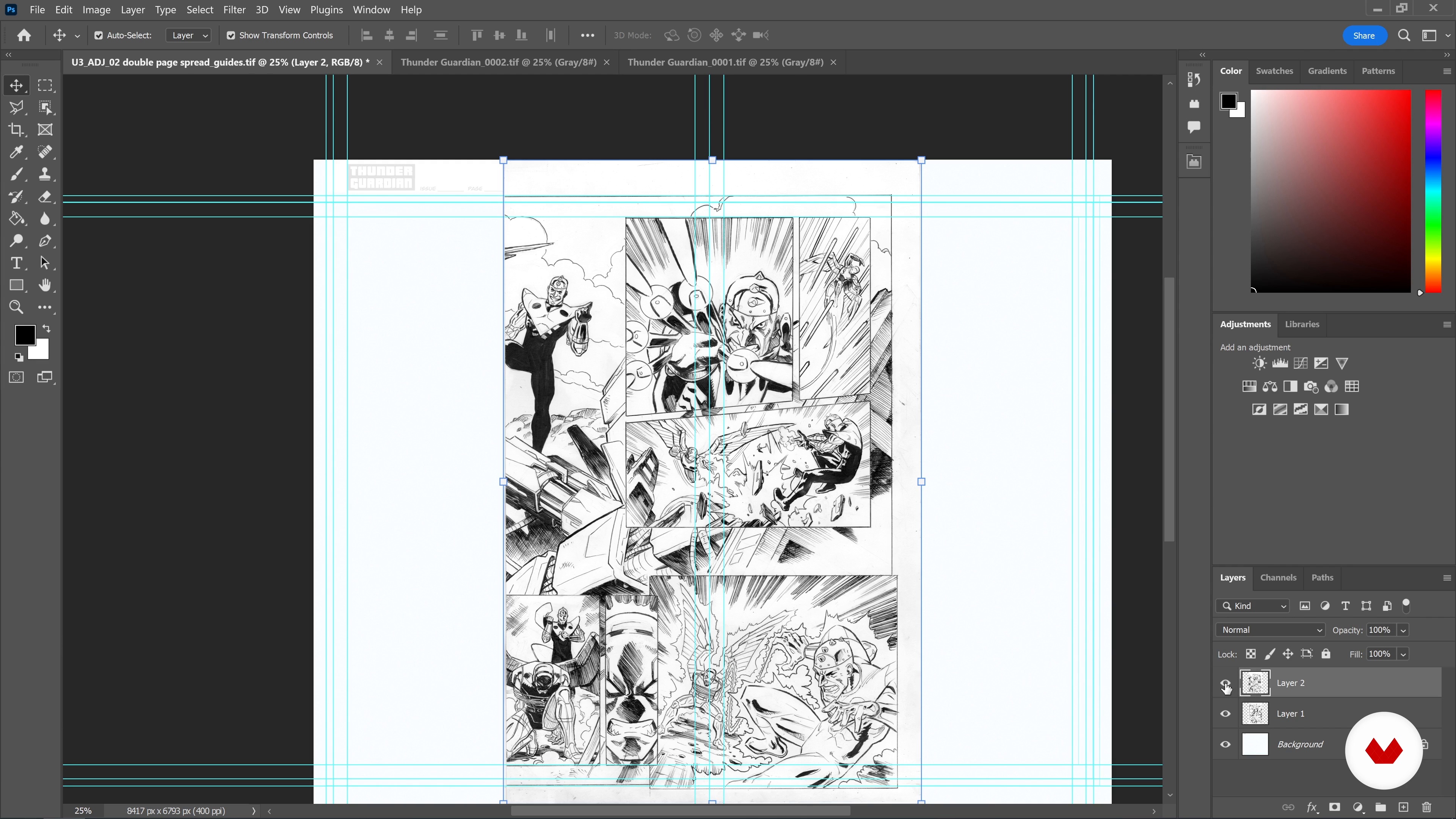Toggle the Auto-Select checkbox

coord(98,35)
